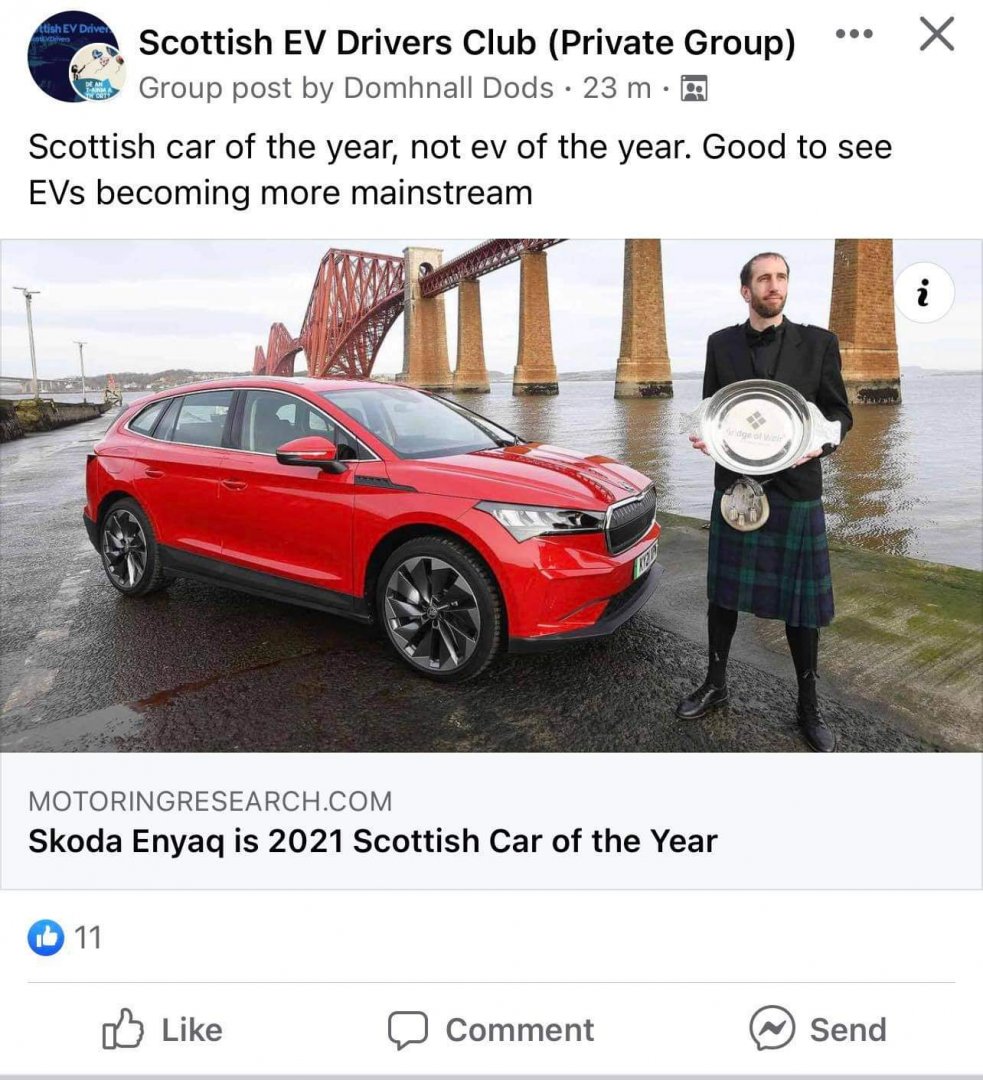
Task: Open the Skoda Enyaq article headline
Action: tap(373, 841)
